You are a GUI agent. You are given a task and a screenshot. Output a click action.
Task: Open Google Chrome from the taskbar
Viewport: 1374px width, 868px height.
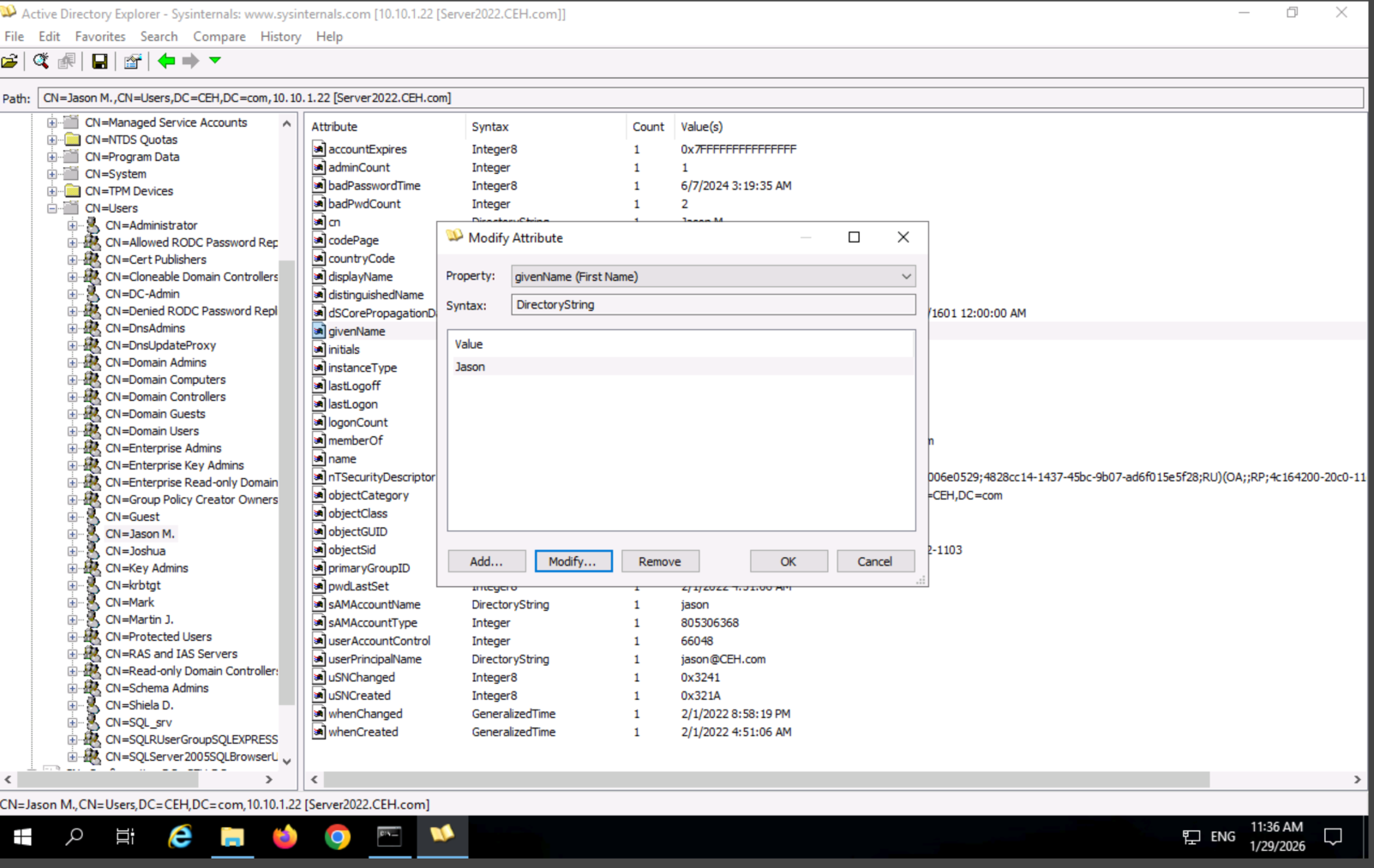pos(337,836)
